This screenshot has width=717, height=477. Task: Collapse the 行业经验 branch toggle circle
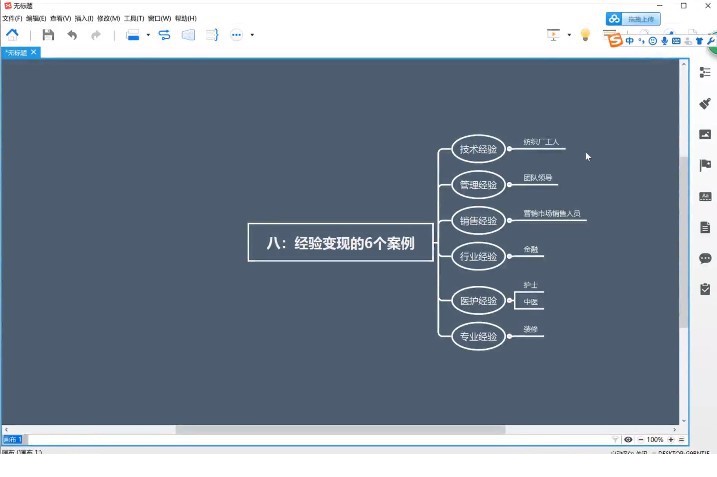point(509,256)
